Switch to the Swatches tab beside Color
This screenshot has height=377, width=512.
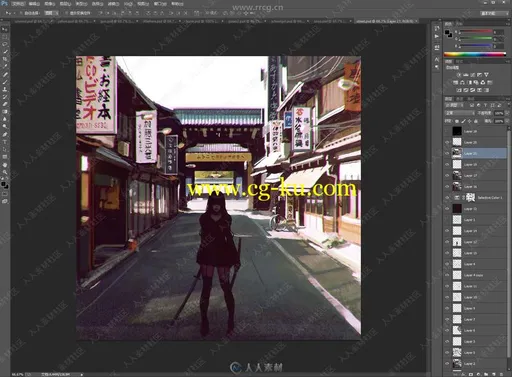pyautogui.click(x=459, y=24)
